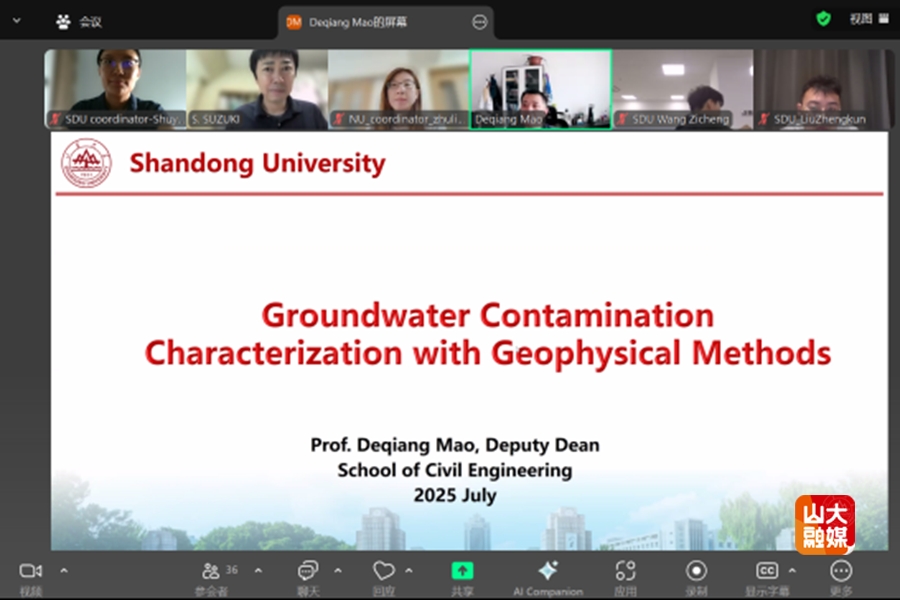The width and height of the screenshot is (900, 600).
Task: Select SDU_LiuZhengkun video thumbnail
Action: tap(824, 89)
